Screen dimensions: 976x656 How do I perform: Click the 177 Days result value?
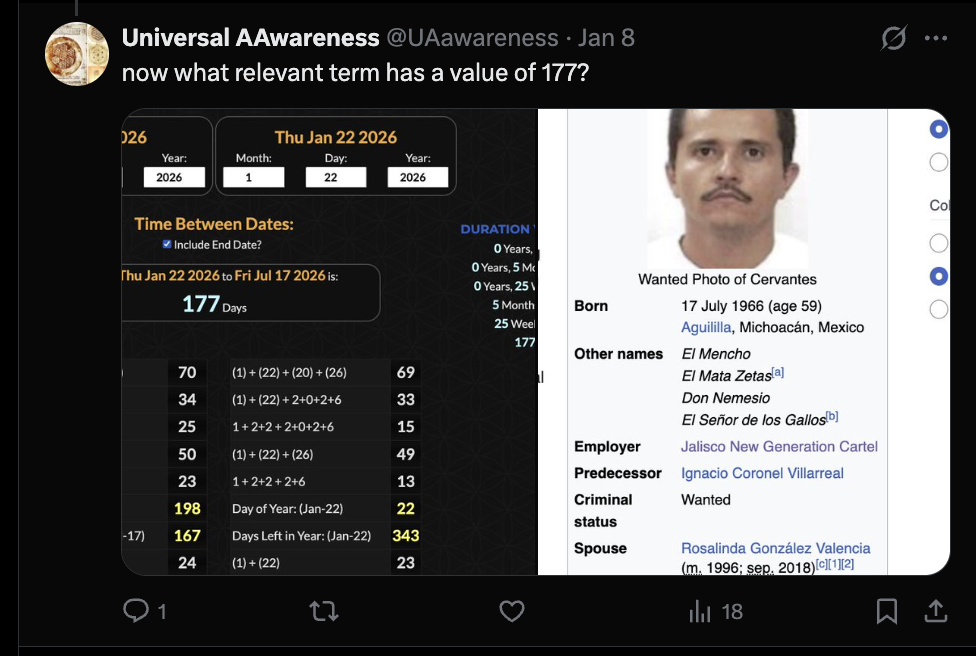click(x=214, y=304)
